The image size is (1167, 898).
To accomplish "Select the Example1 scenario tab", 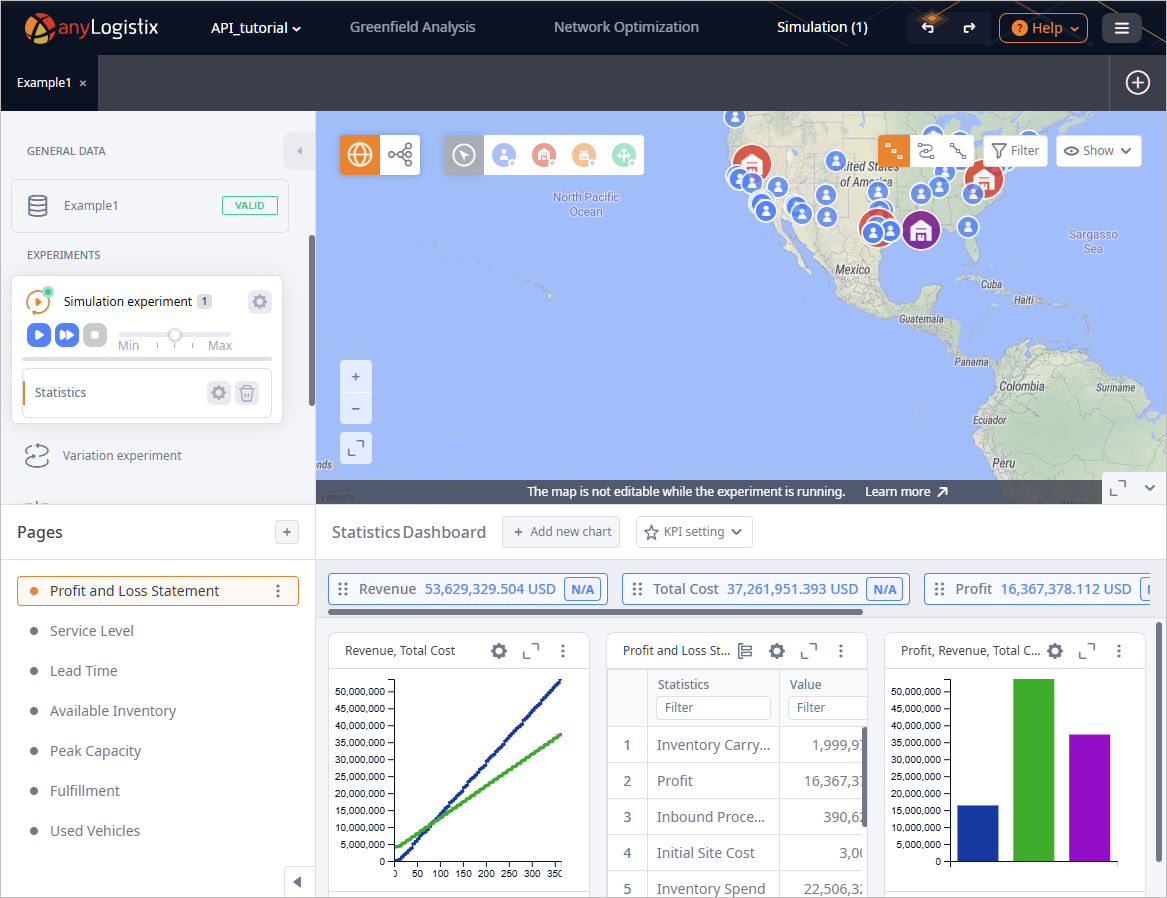I will (x=44, y=83).
